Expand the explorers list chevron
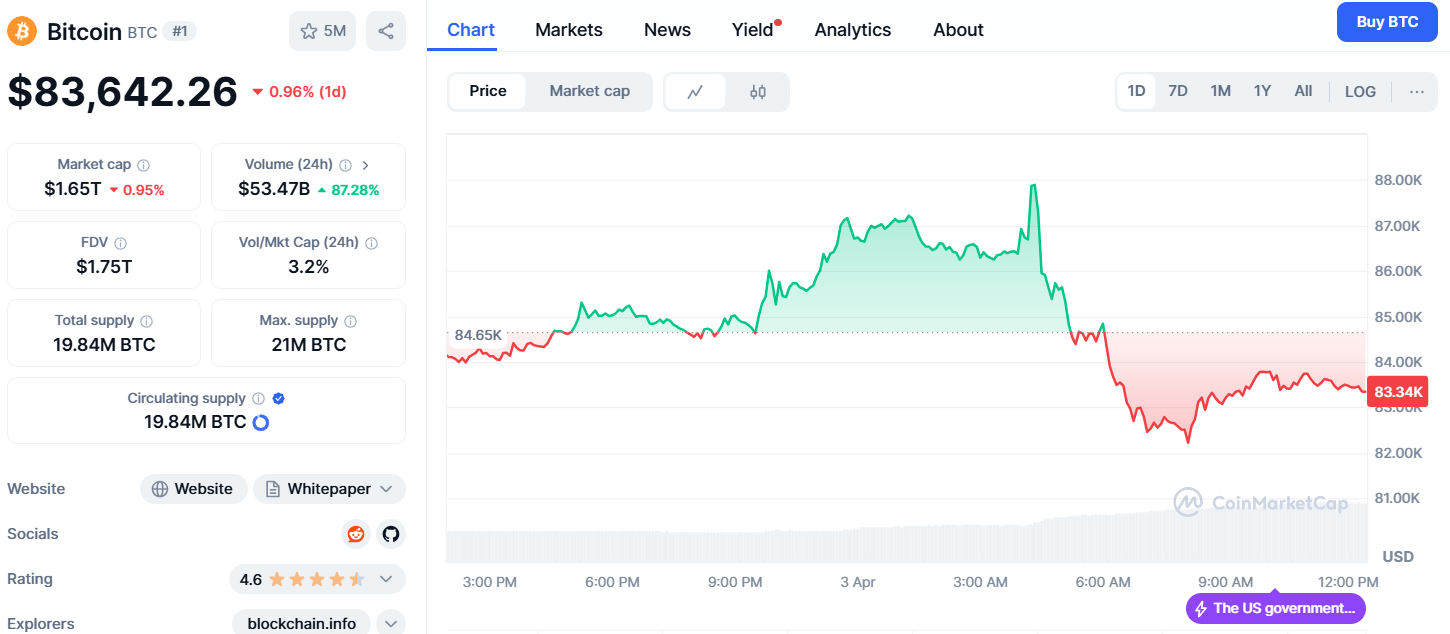The image size is (1450, 634). click(390, 623)
